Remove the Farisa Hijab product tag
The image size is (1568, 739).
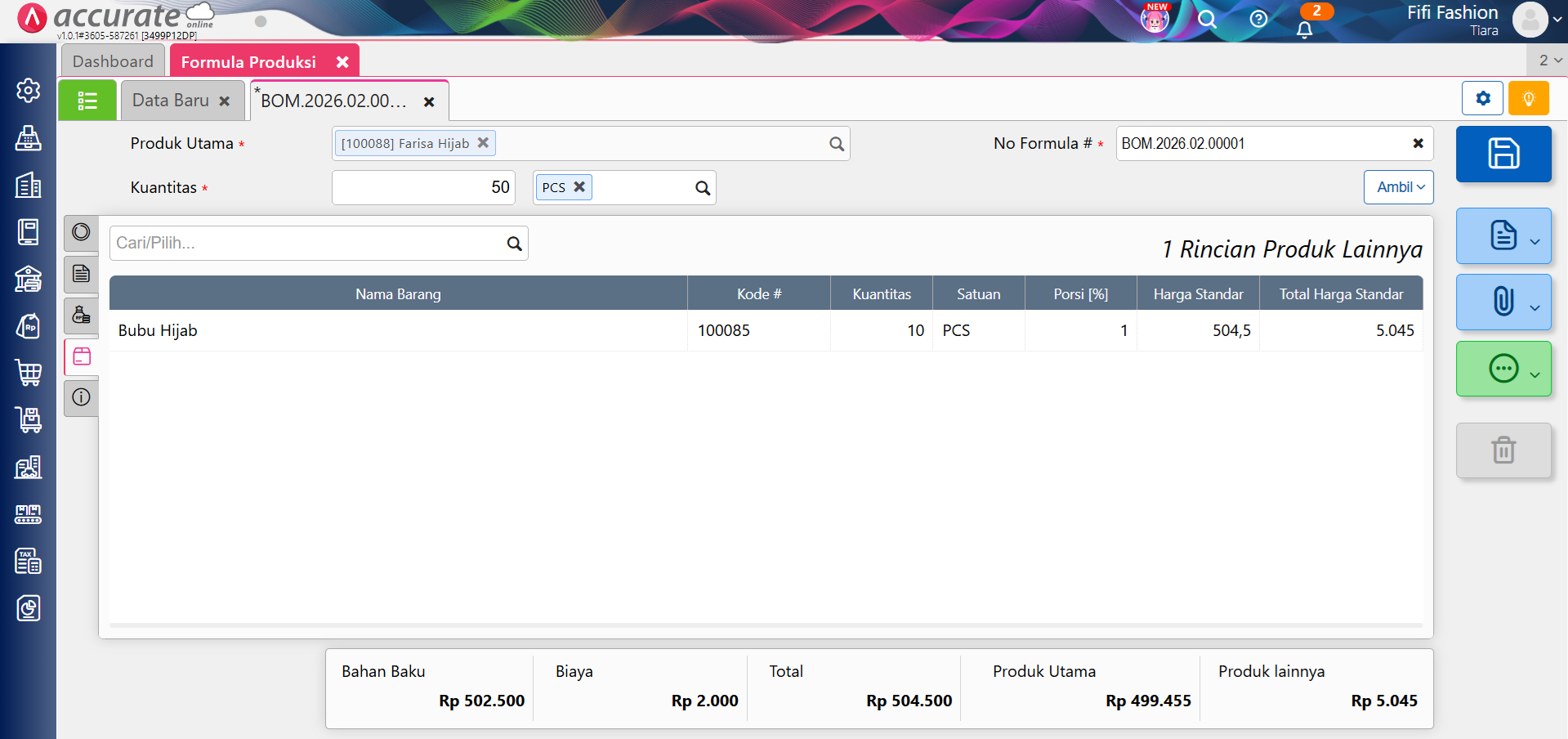[483, 143]
